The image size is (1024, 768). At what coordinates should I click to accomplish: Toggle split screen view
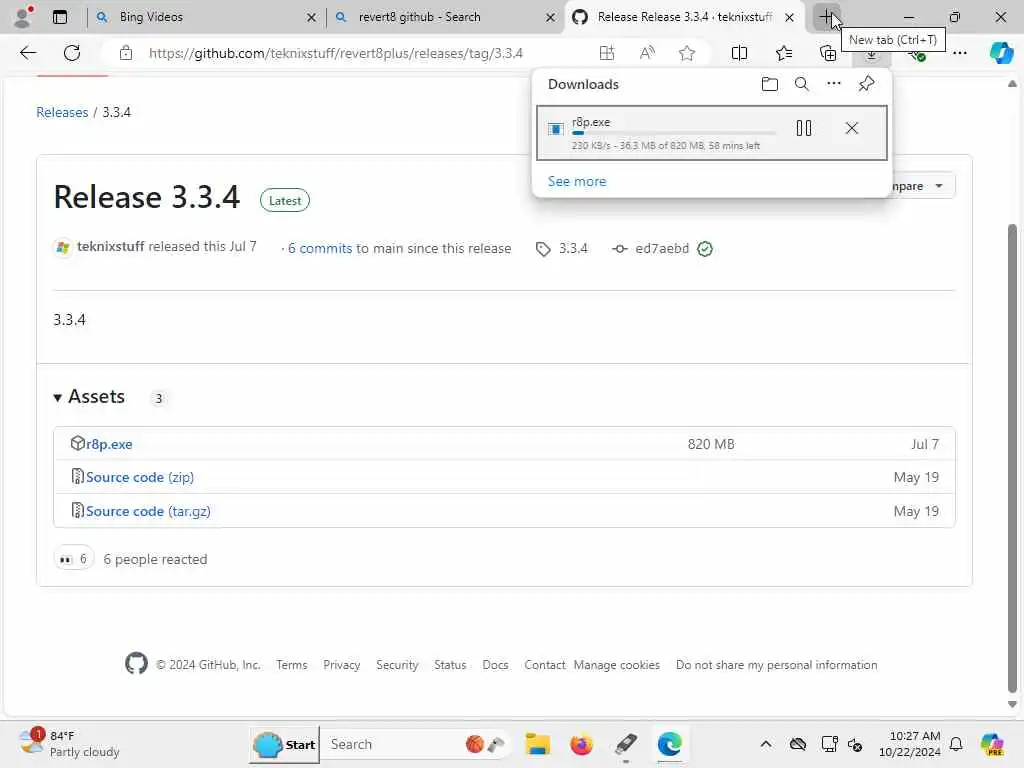(739, 53)
